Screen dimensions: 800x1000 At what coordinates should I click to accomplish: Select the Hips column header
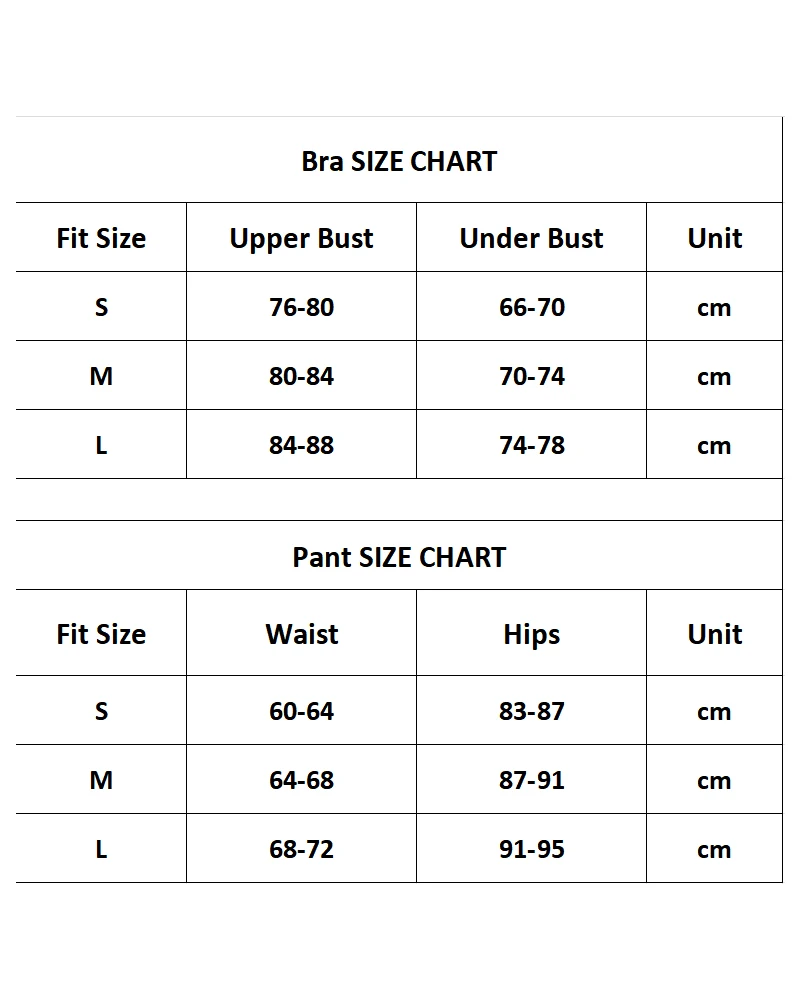pos(531,635)
